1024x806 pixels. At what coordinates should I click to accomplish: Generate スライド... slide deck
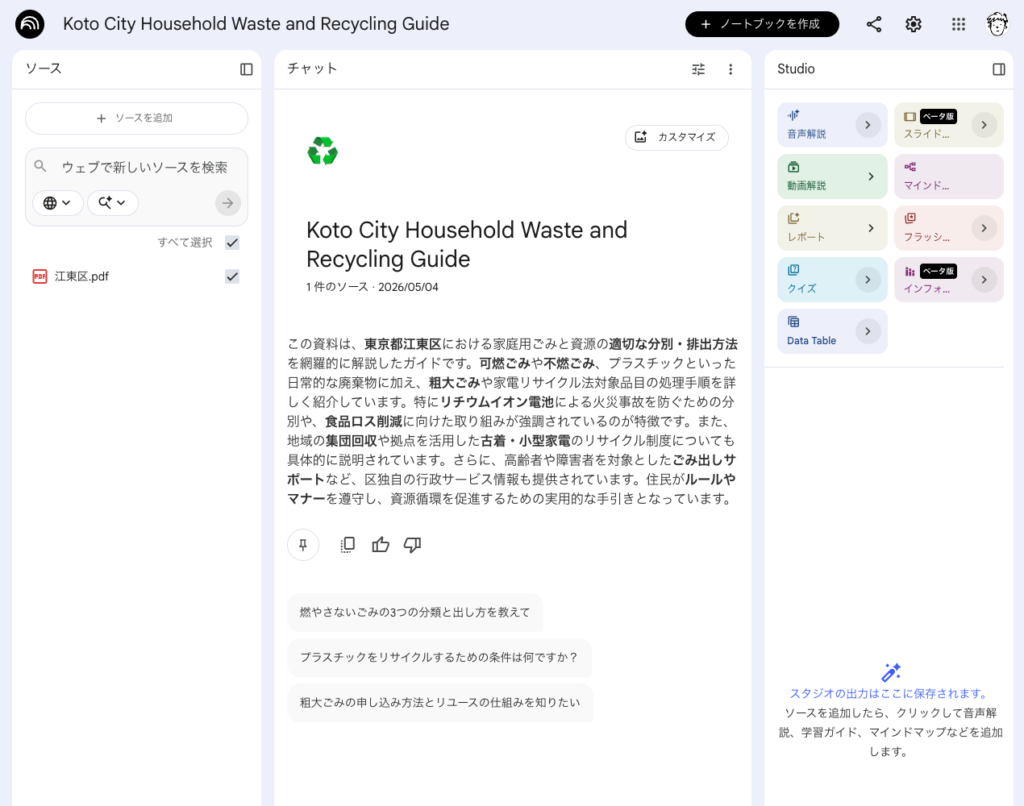click(948, 125)
